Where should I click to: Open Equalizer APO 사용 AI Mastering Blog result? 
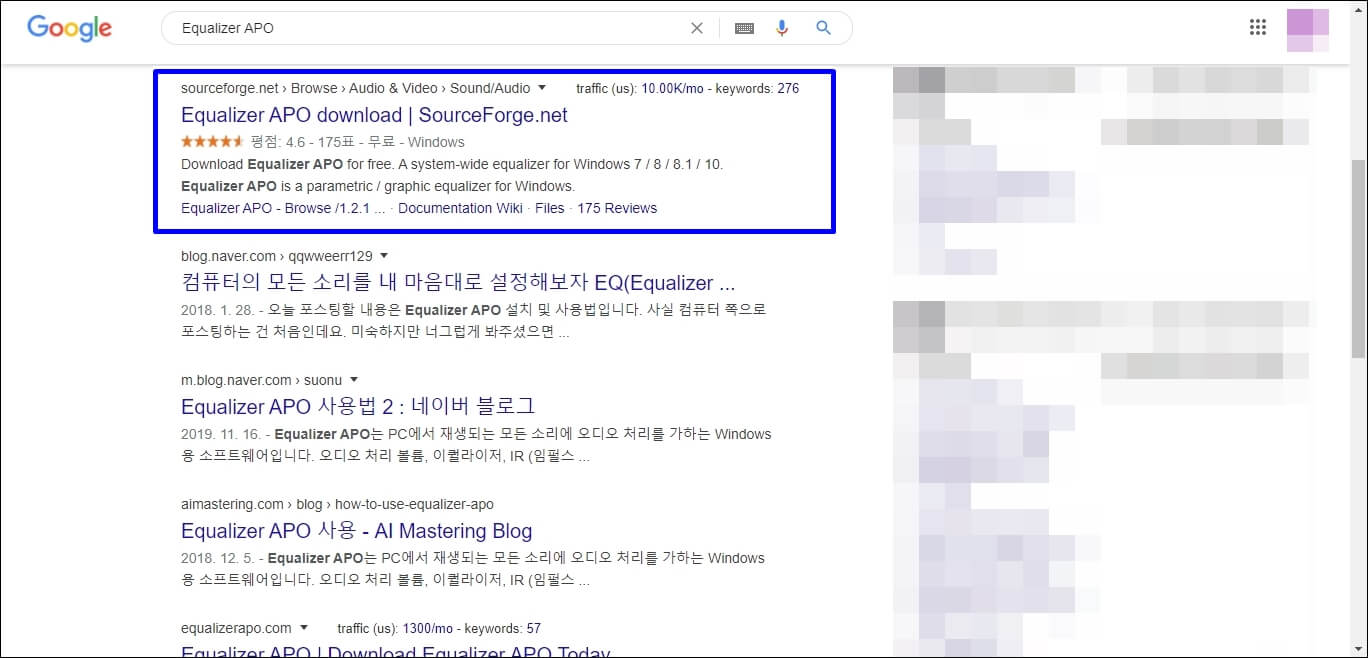pyautogui.click(x=356, y=531)
